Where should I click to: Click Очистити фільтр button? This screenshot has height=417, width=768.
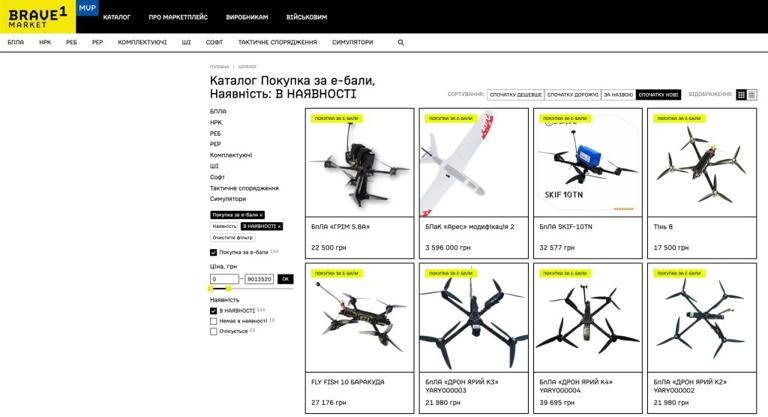233,238
